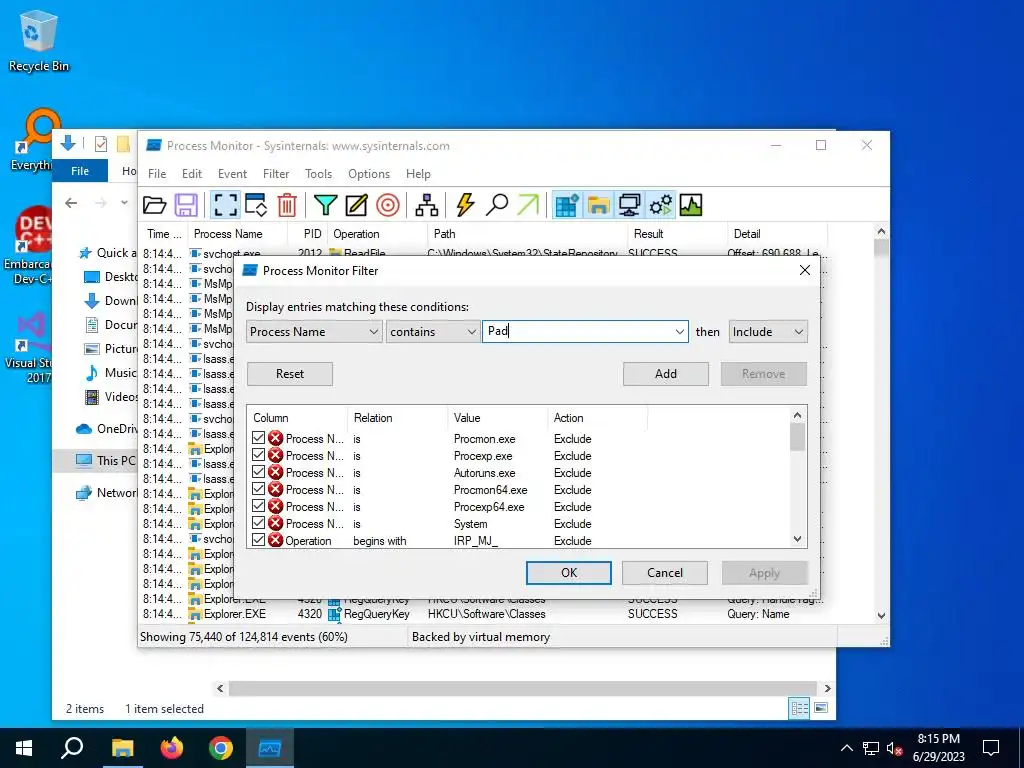Open Windows Start menu

tap(24, 748)
